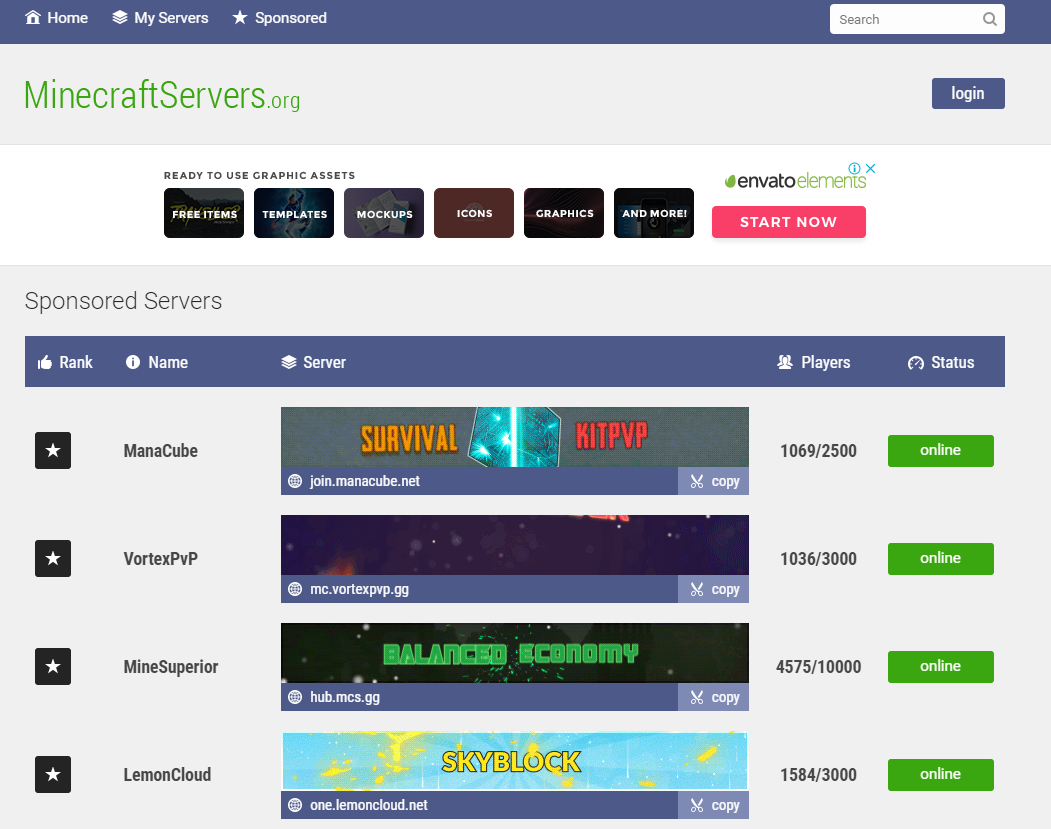Open the Templates ad tile
The height and width of the screenshot is (829, 1051).
click(x=294, y=213)
